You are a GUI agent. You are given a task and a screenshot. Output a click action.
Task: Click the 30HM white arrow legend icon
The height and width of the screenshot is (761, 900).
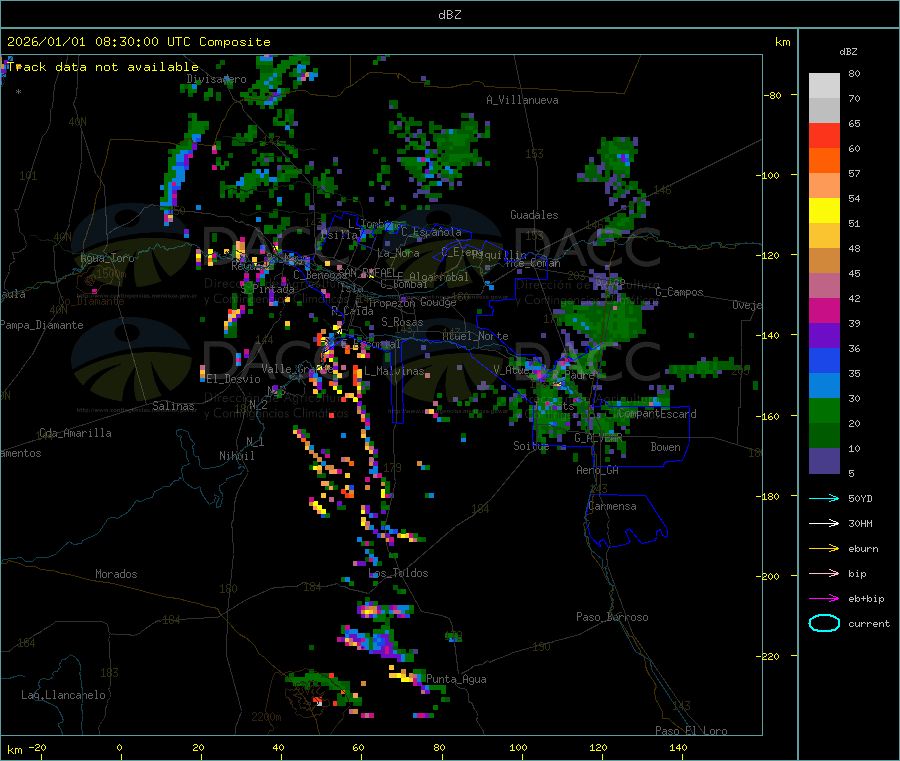[x=824, y=523]
